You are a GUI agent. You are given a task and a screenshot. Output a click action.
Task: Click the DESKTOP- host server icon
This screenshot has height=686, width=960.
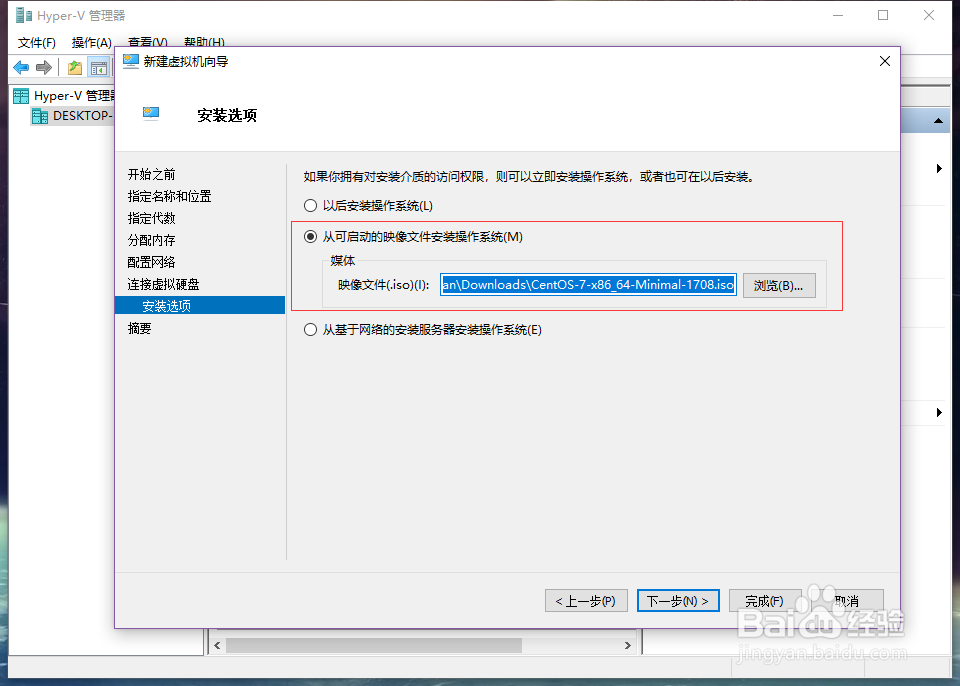[x=38, y=116]
